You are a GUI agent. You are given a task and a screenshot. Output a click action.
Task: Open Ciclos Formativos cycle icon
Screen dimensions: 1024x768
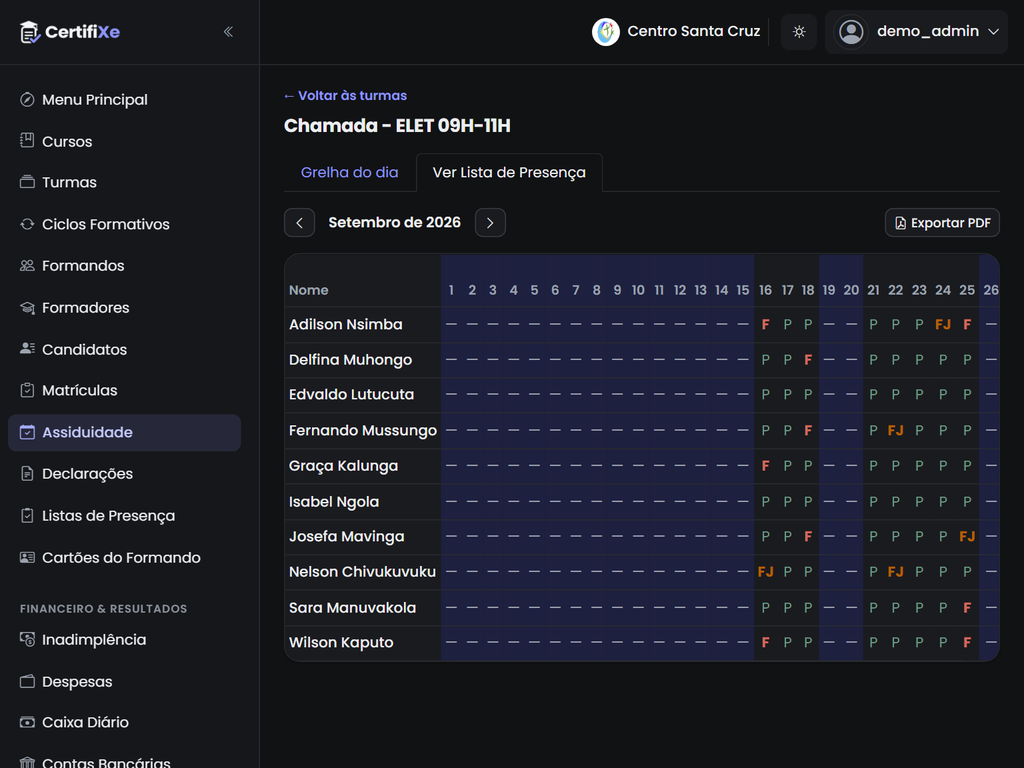coord(27,224)
